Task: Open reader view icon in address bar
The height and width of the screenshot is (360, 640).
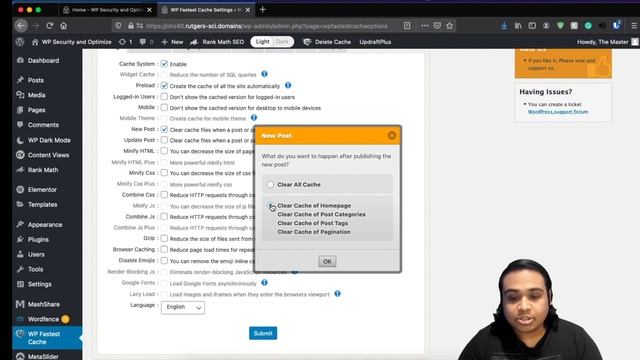Action: (x=407, y=26)
